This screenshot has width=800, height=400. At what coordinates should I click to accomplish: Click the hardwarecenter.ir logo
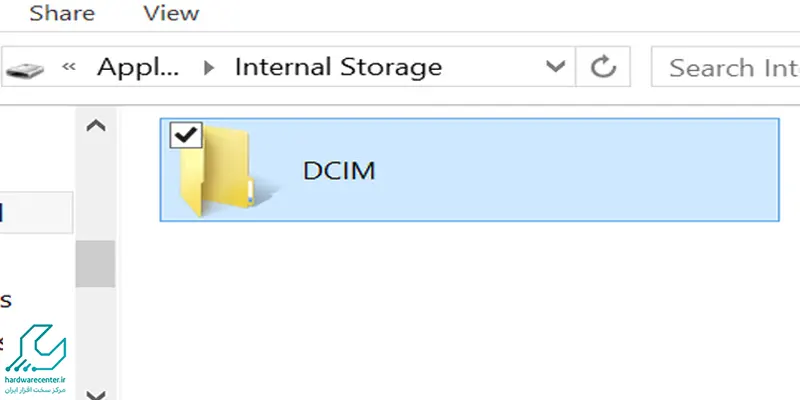35,359
